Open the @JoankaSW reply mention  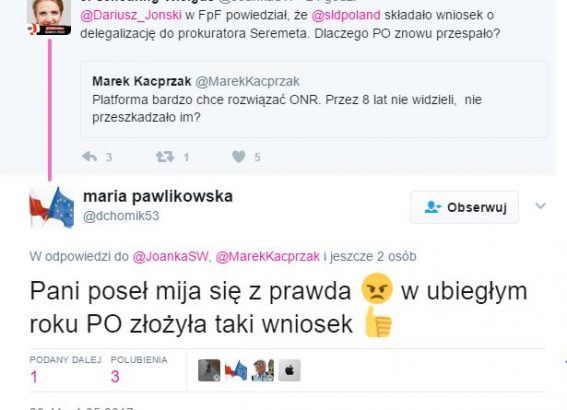click(171, 256)
